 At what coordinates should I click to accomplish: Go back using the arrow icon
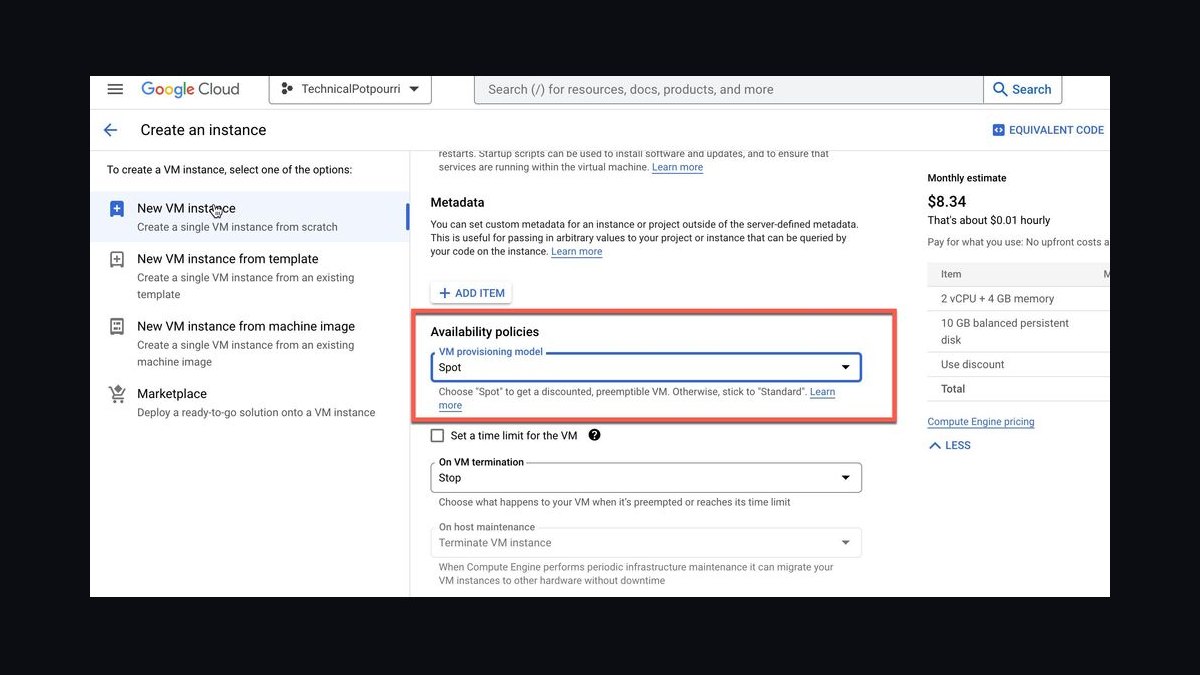point(111,130)
